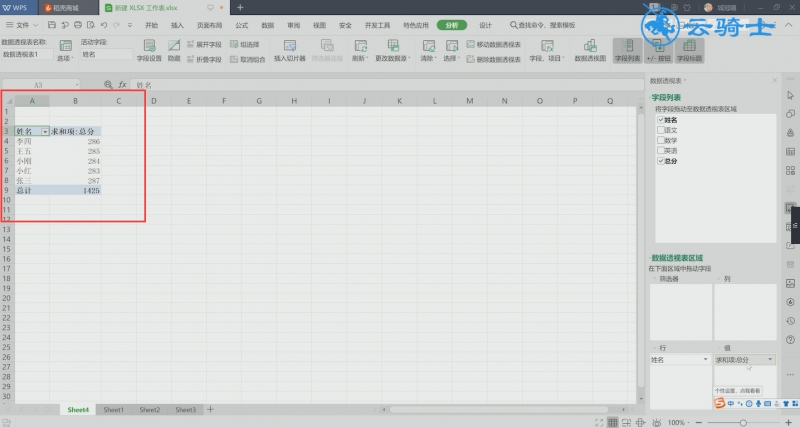This screenshot has height=428, width=800.
Task: Check the 数学 field checkbox
Action: 661,140
